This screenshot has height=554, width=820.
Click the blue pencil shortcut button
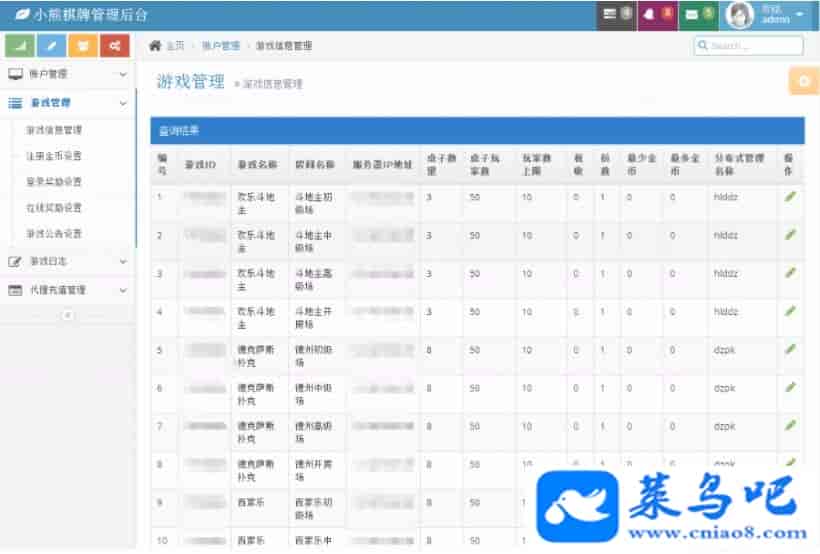[52, 46]
